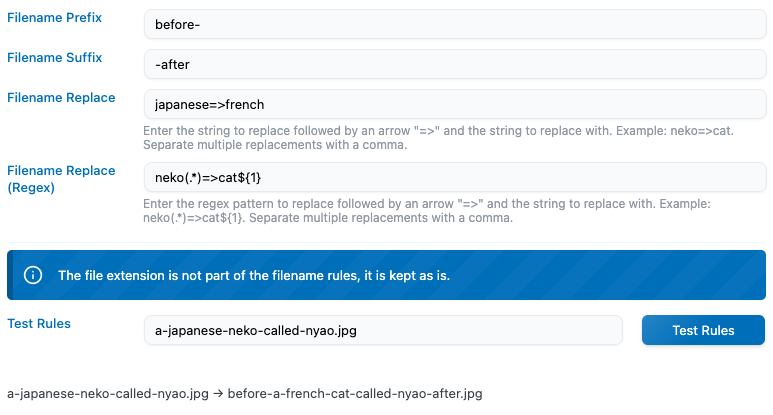This screenshot has width=773, height=415.
Task: Click the 'Filename Prefix' label
Action: [x=54, y=18]
